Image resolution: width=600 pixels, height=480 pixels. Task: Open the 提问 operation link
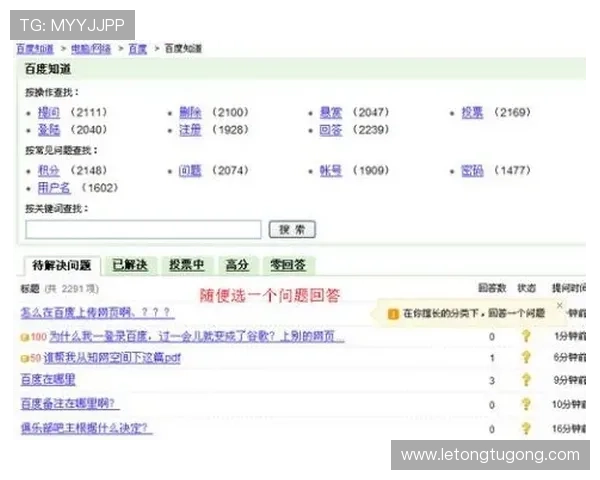click(x=49, y=112)
